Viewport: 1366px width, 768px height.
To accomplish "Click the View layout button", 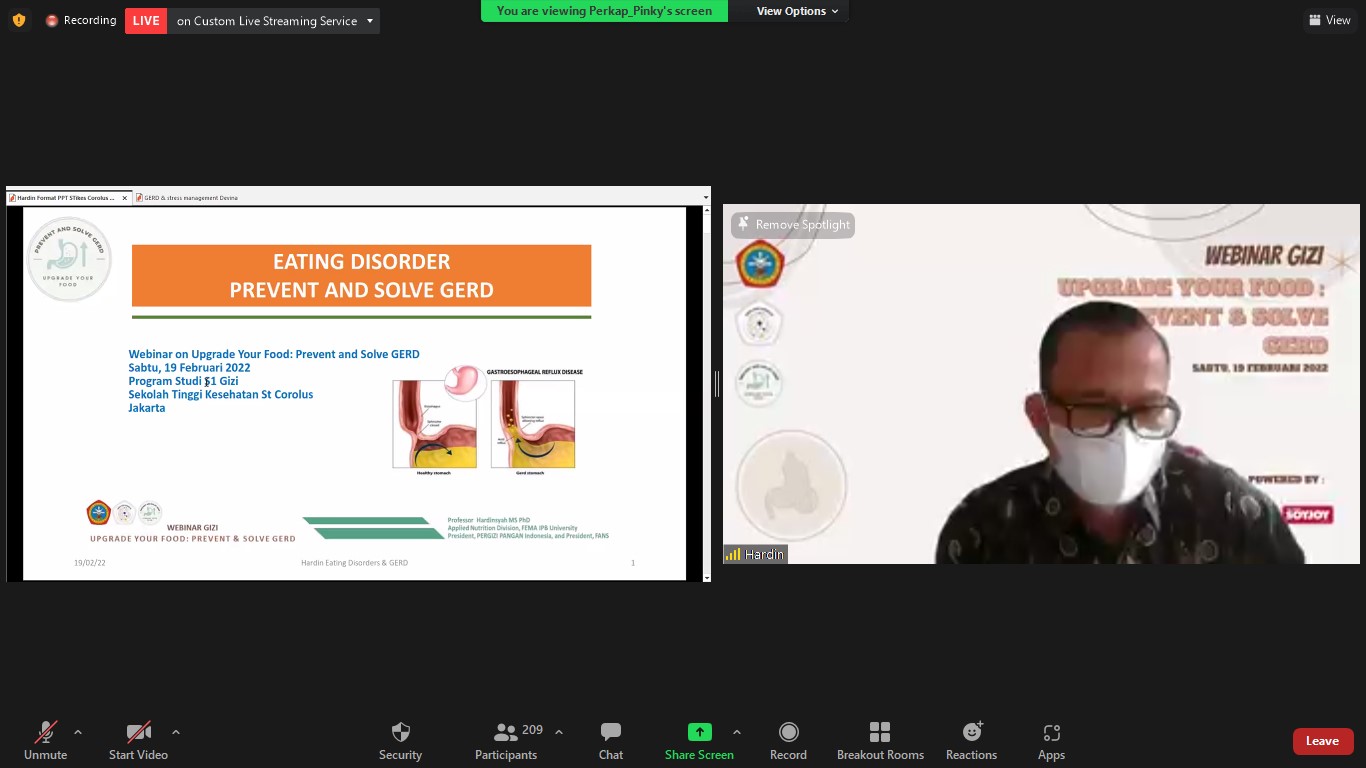I will tap(1329, 20).
